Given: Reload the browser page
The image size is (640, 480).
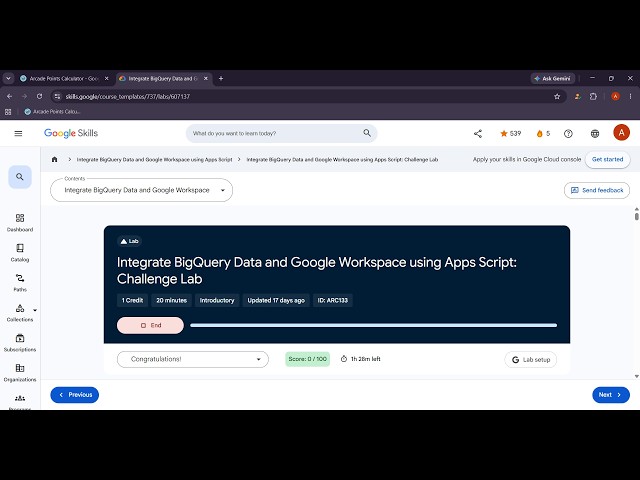Looking at the screenshot, I should [39, 96].
